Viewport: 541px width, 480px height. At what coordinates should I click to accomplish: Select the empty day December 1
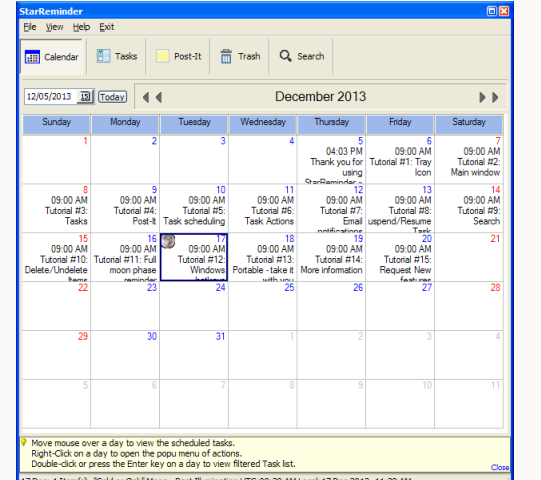point(56,159)
